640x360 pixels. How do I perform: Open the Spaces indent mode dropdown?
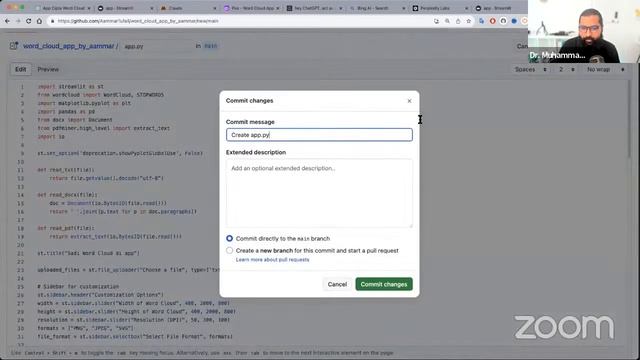pos(530,69)
